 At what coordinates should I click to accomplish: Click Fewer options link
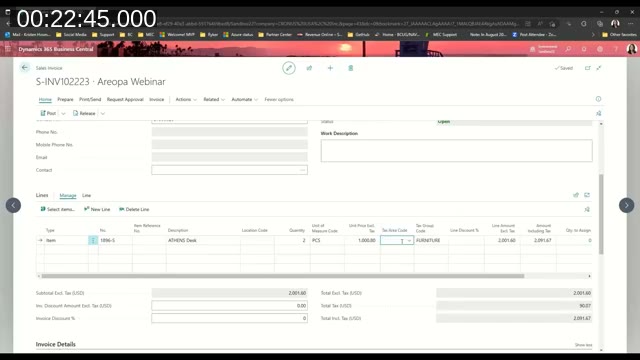(x=279, y=100)
